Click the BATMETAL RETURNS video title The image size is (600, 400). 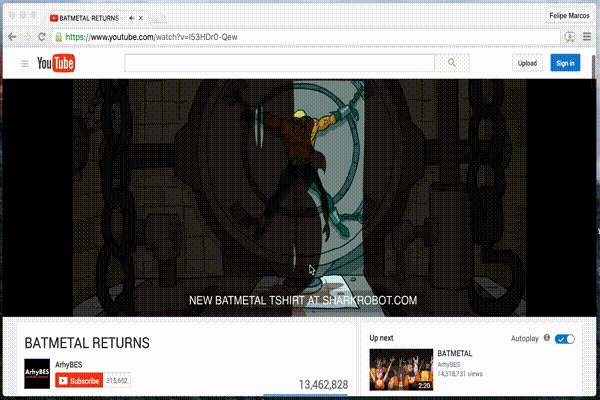[87, 343]
